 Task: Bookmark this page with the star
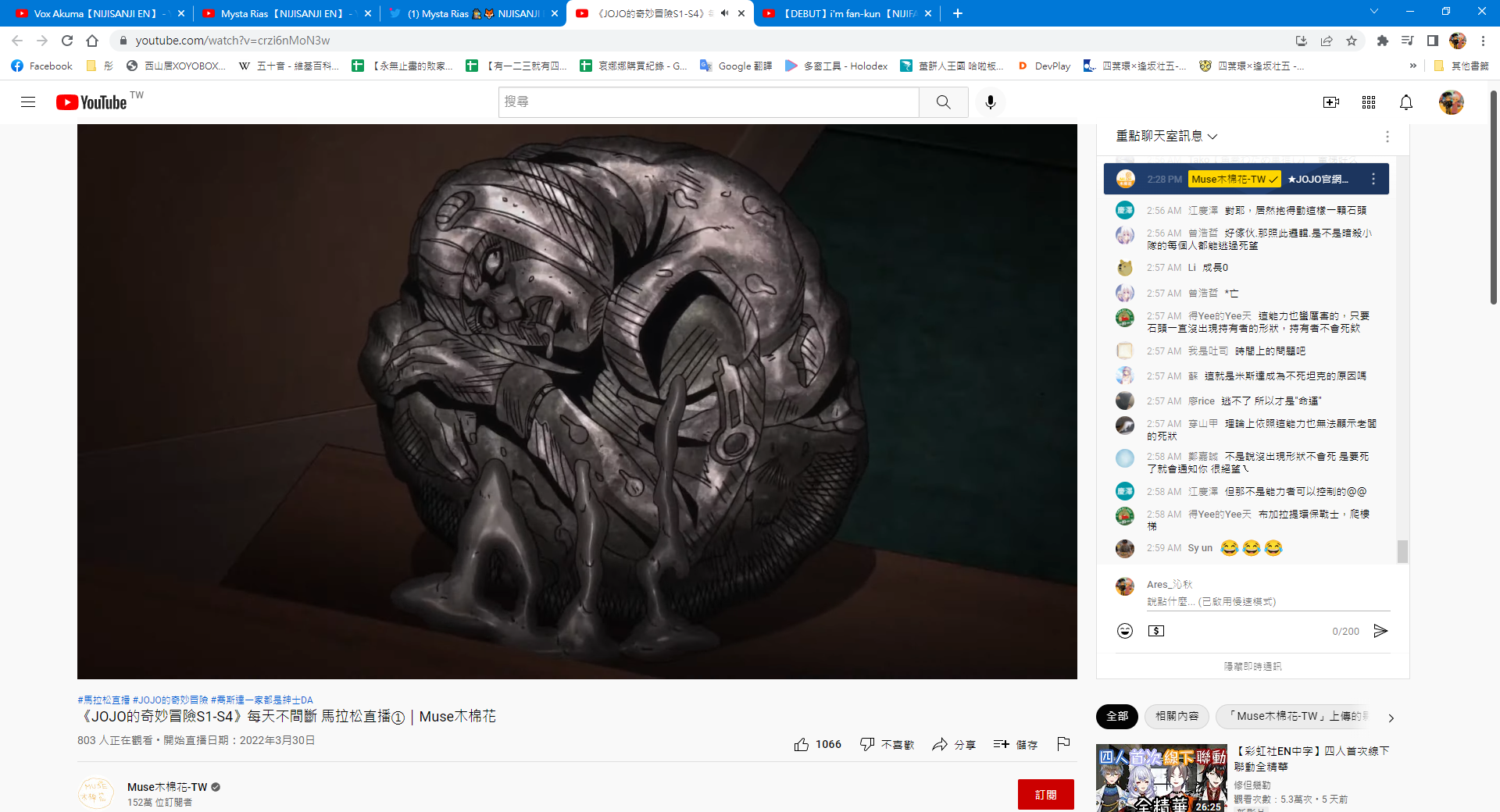point(1352,41)
